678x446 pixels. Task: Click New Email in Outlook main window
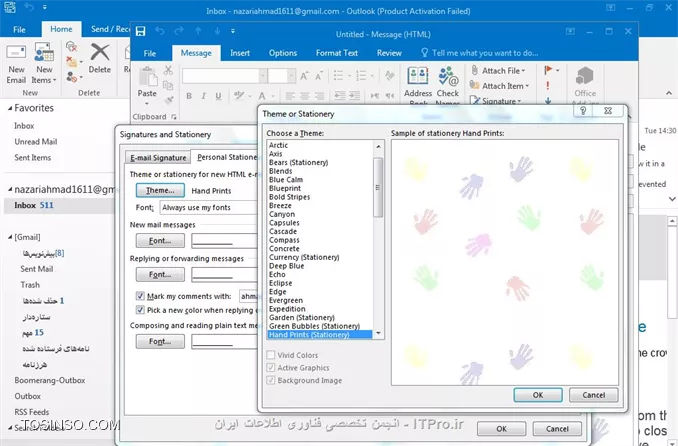point(16,64)
